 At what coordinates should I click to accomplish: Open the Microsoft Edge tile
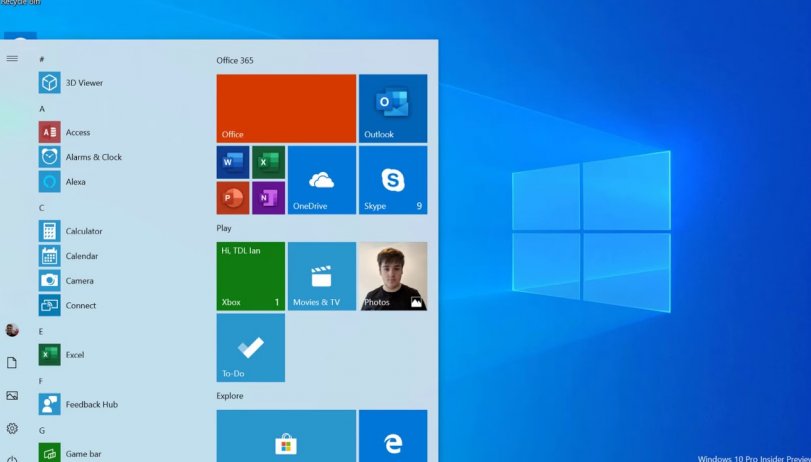pyautogui.click(x=393, y=436)
